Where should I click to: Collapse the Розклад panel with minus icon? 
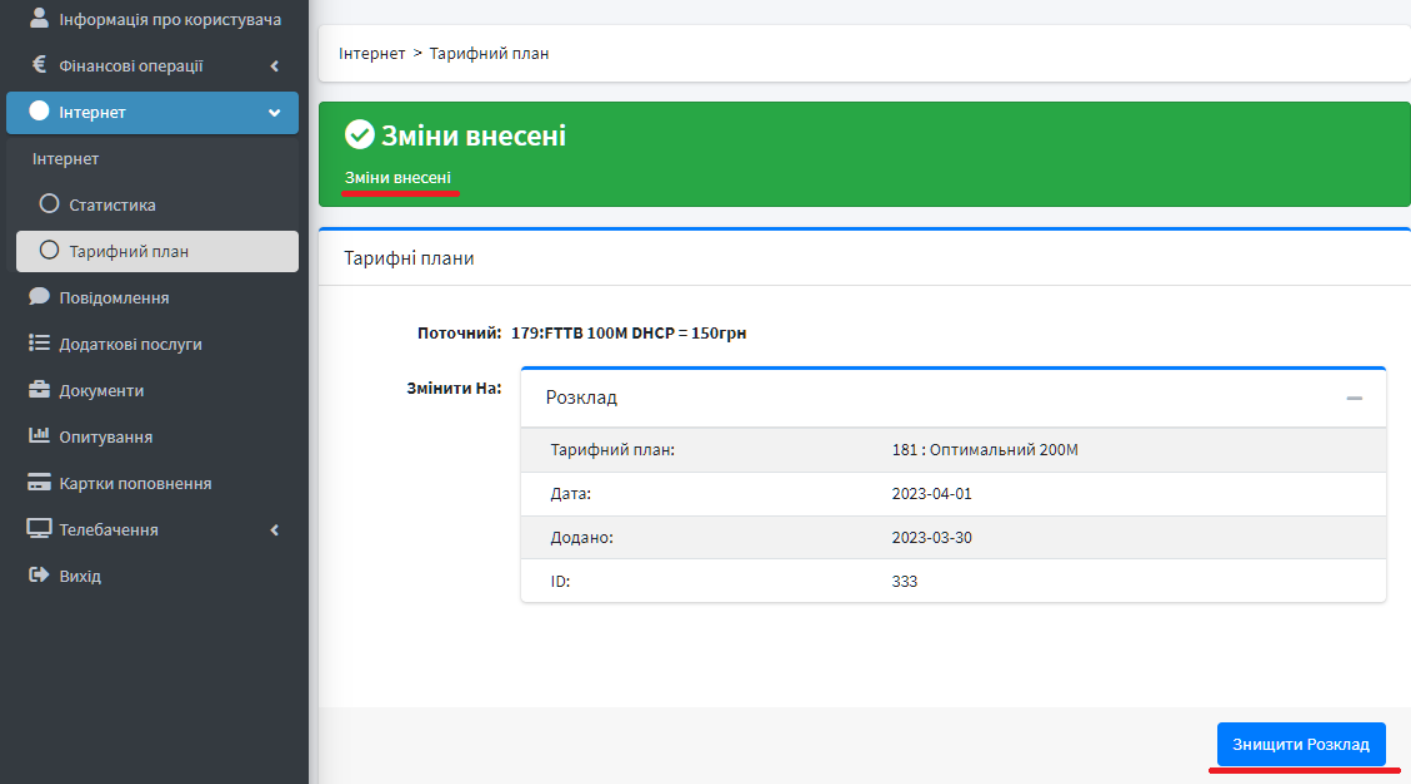1354,398
